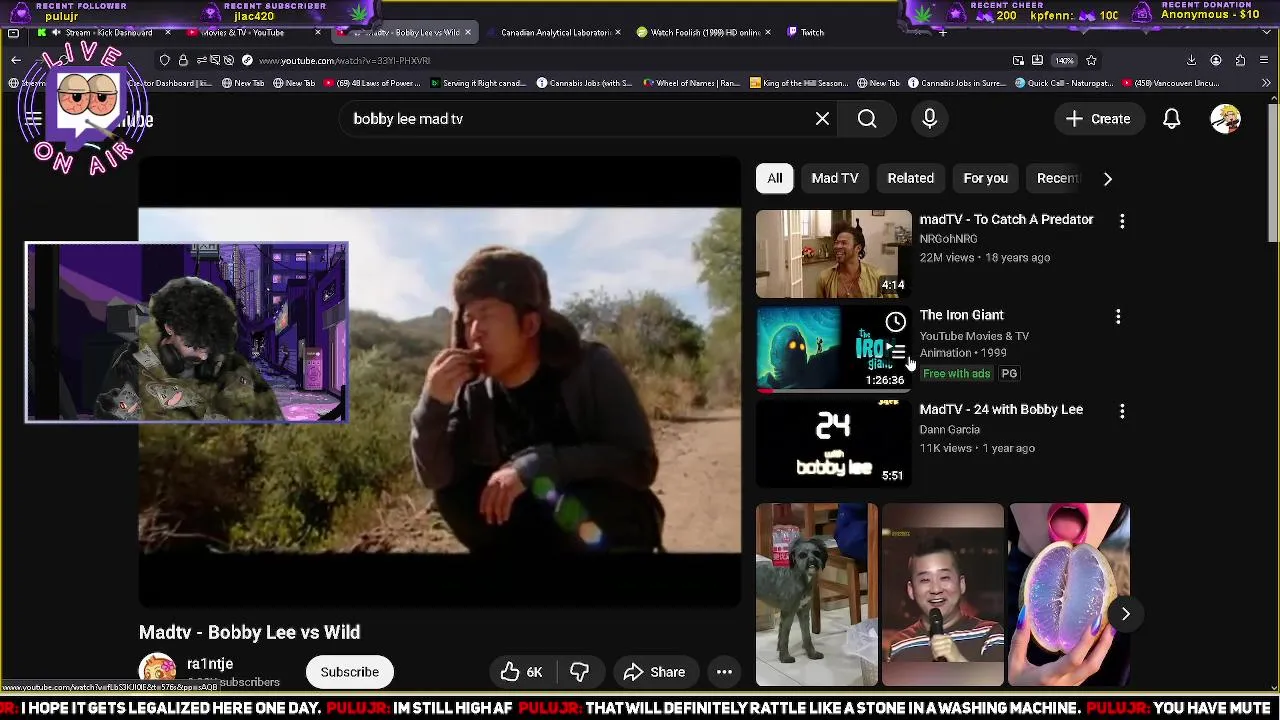The width and height of the screenshot is (1280, 720).
Task: Select the All filter chip
Action: (x=775, y=178)
